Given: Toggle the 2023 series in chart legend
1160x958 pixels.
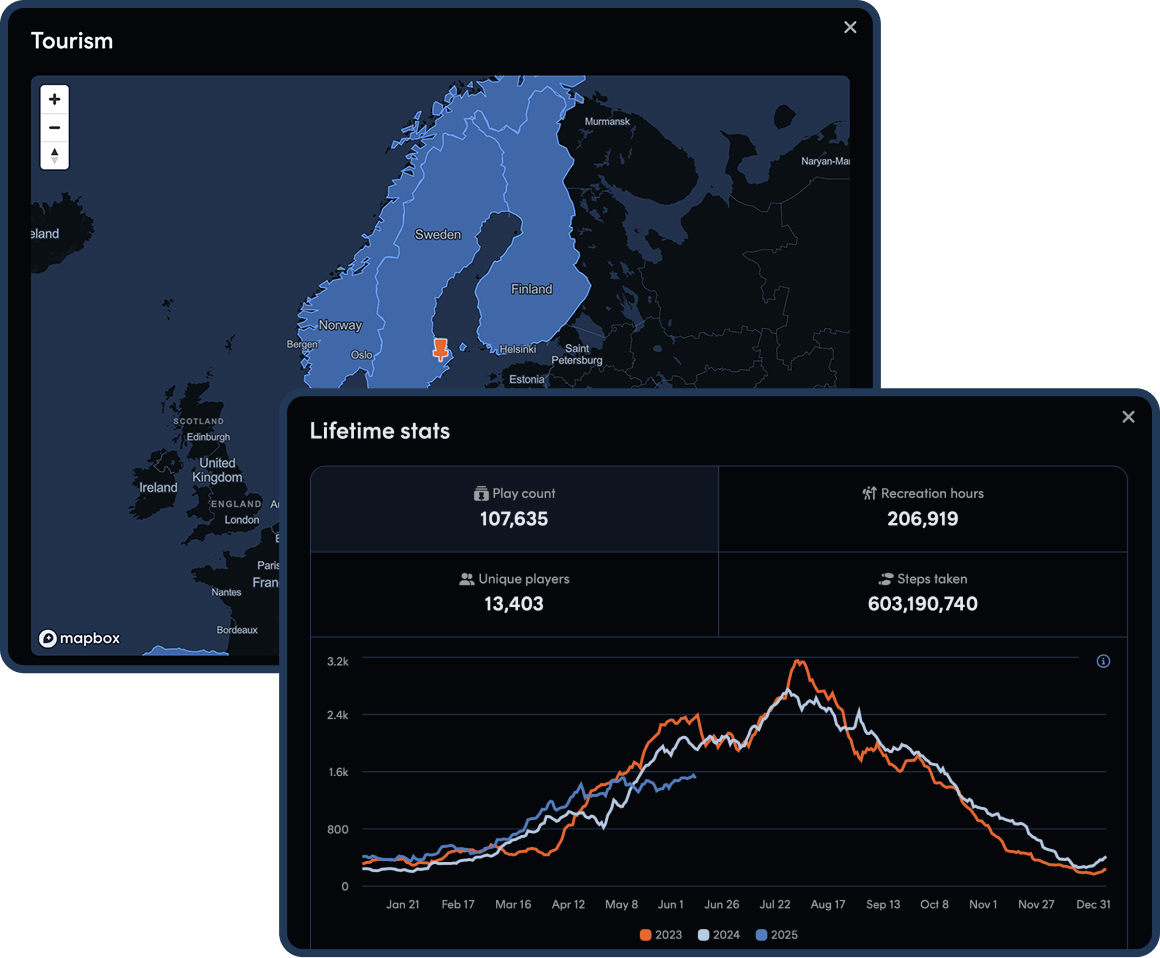Looking at the screenshot, I should click(x=661, y=935).
